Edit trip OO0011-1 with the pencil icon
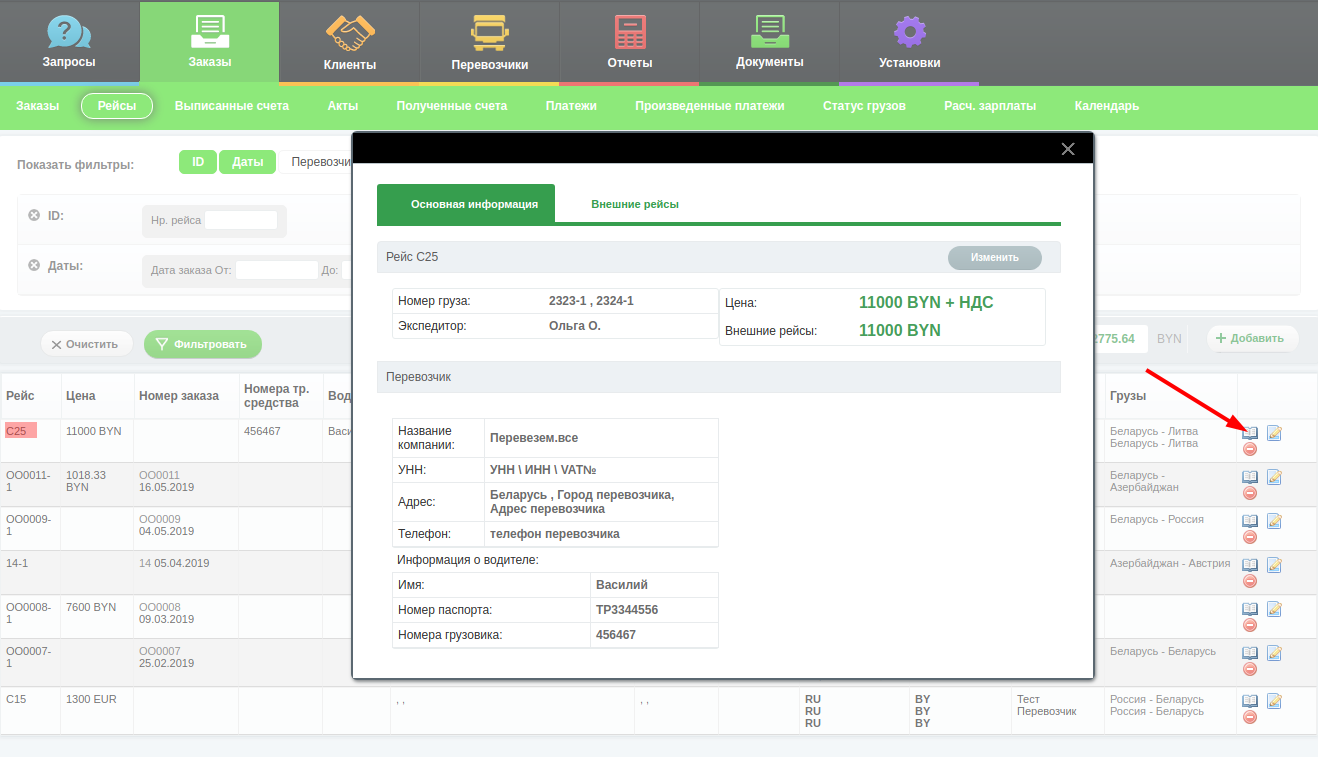 coord(1274,477)
